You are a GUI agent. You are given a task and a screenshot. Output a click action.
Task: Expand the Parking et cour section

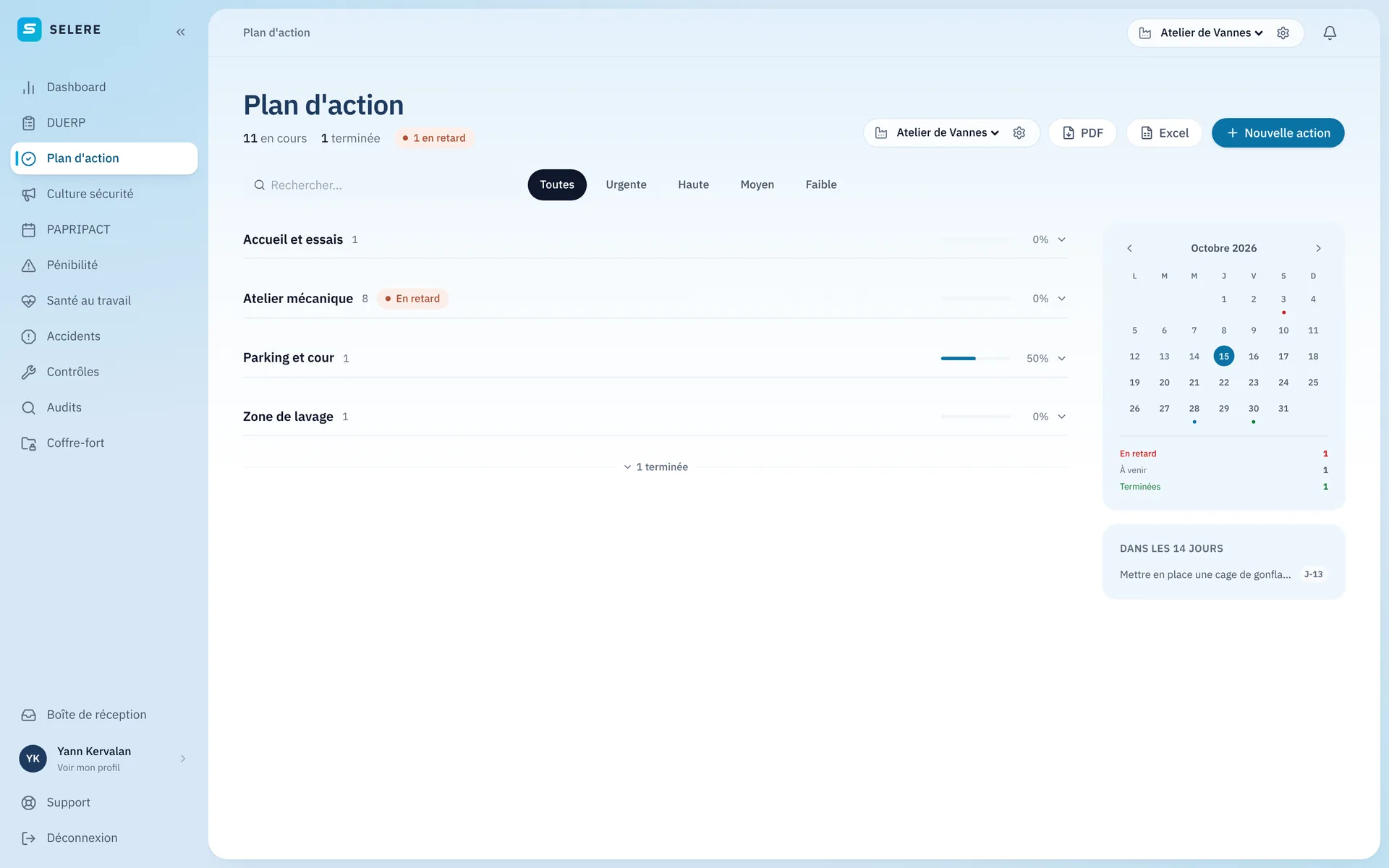click(655, 358)
